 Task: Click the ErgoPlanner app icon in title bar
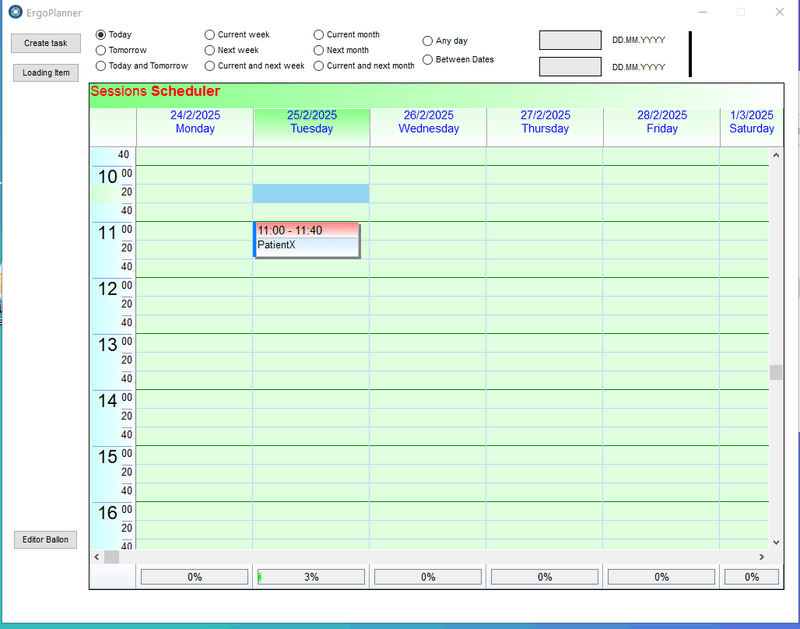pos(15,12)
